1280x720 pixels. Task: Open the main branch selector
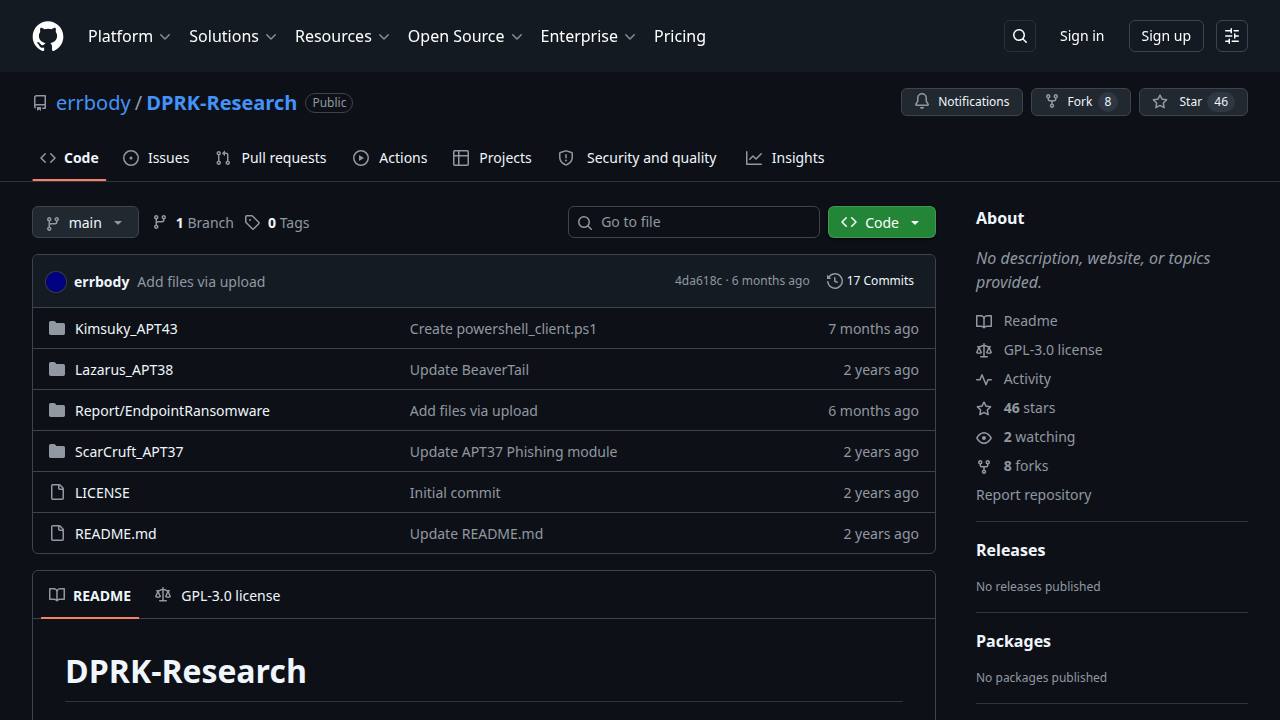[x=85, y=222]
